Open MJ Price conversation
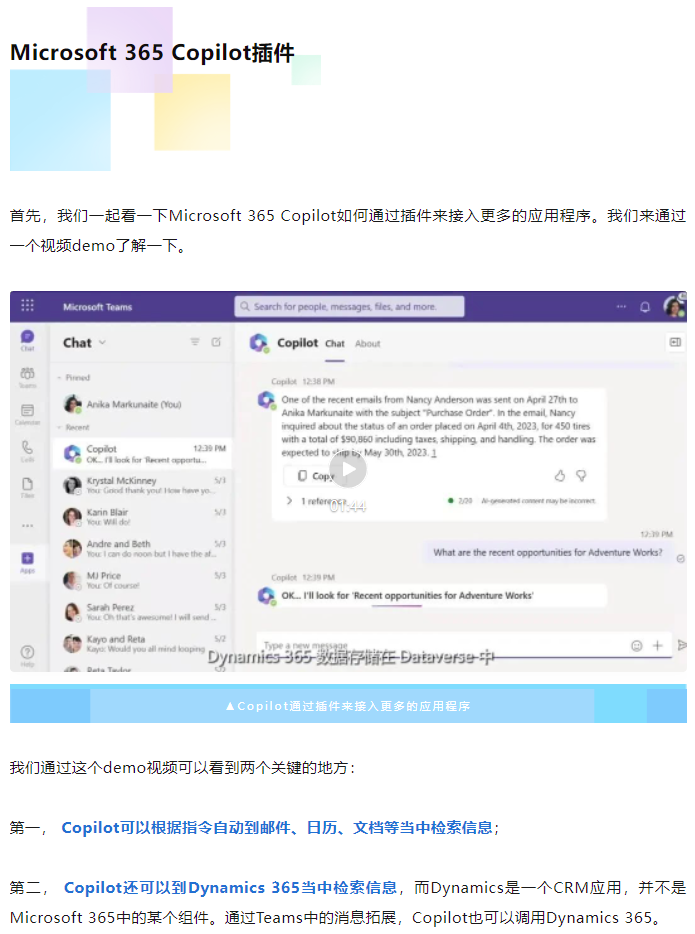The height and width of the screenshot is (934, 695). 142,580
